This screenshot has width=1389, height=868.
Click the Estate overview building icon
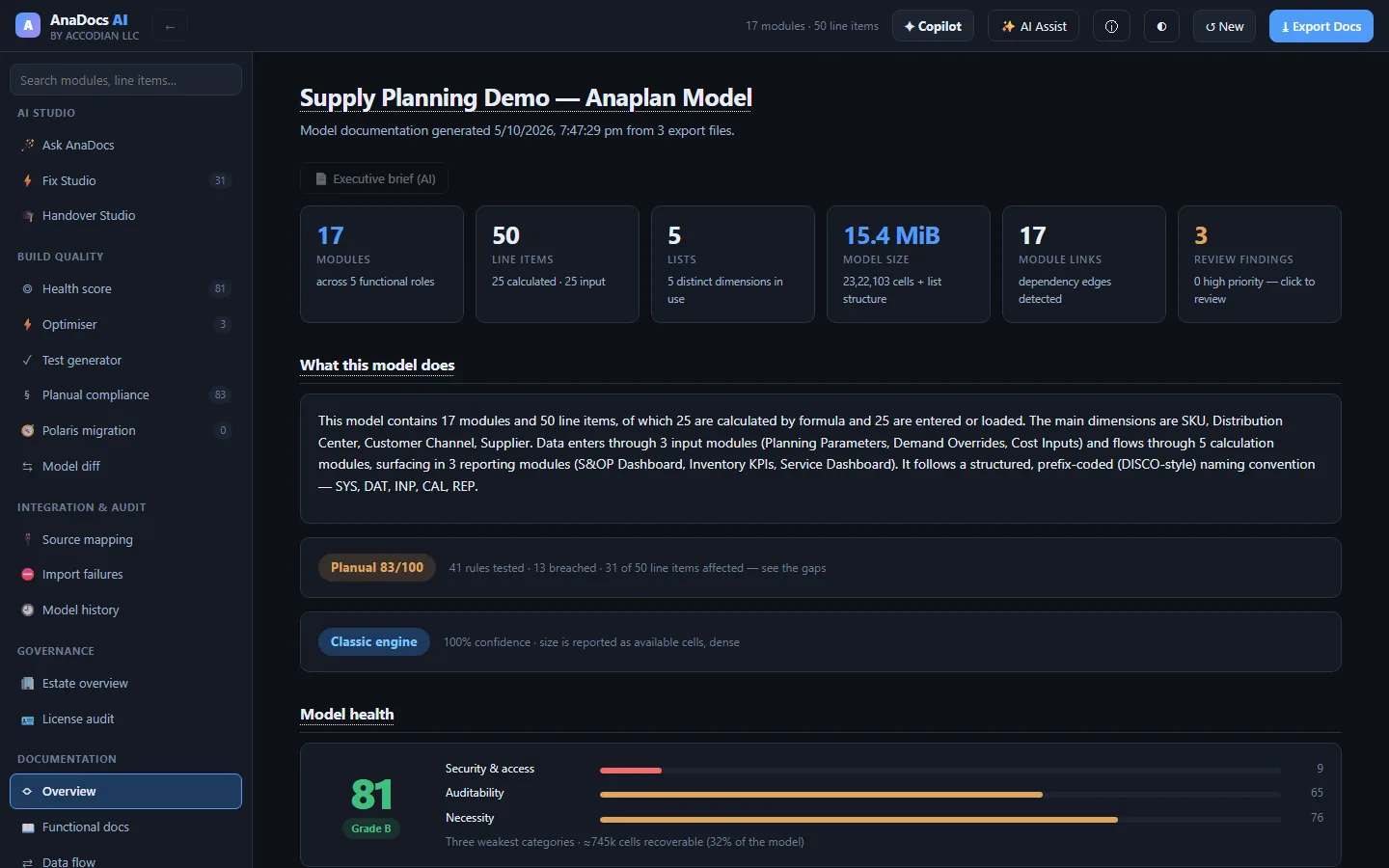27,683
